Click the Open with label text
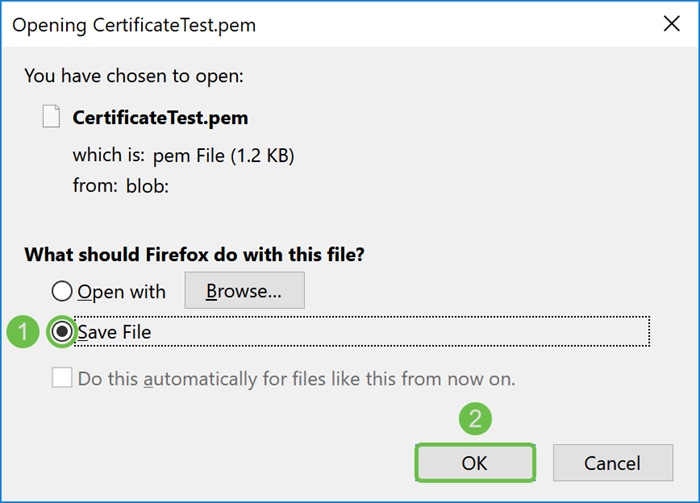The image size is (700, 503). click(121, 292)
